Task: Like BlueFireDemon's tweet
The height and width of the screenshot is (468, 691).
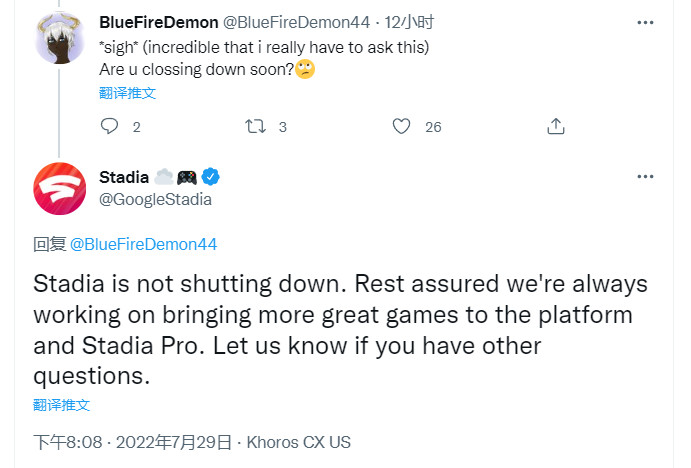Action: point(402,127)
